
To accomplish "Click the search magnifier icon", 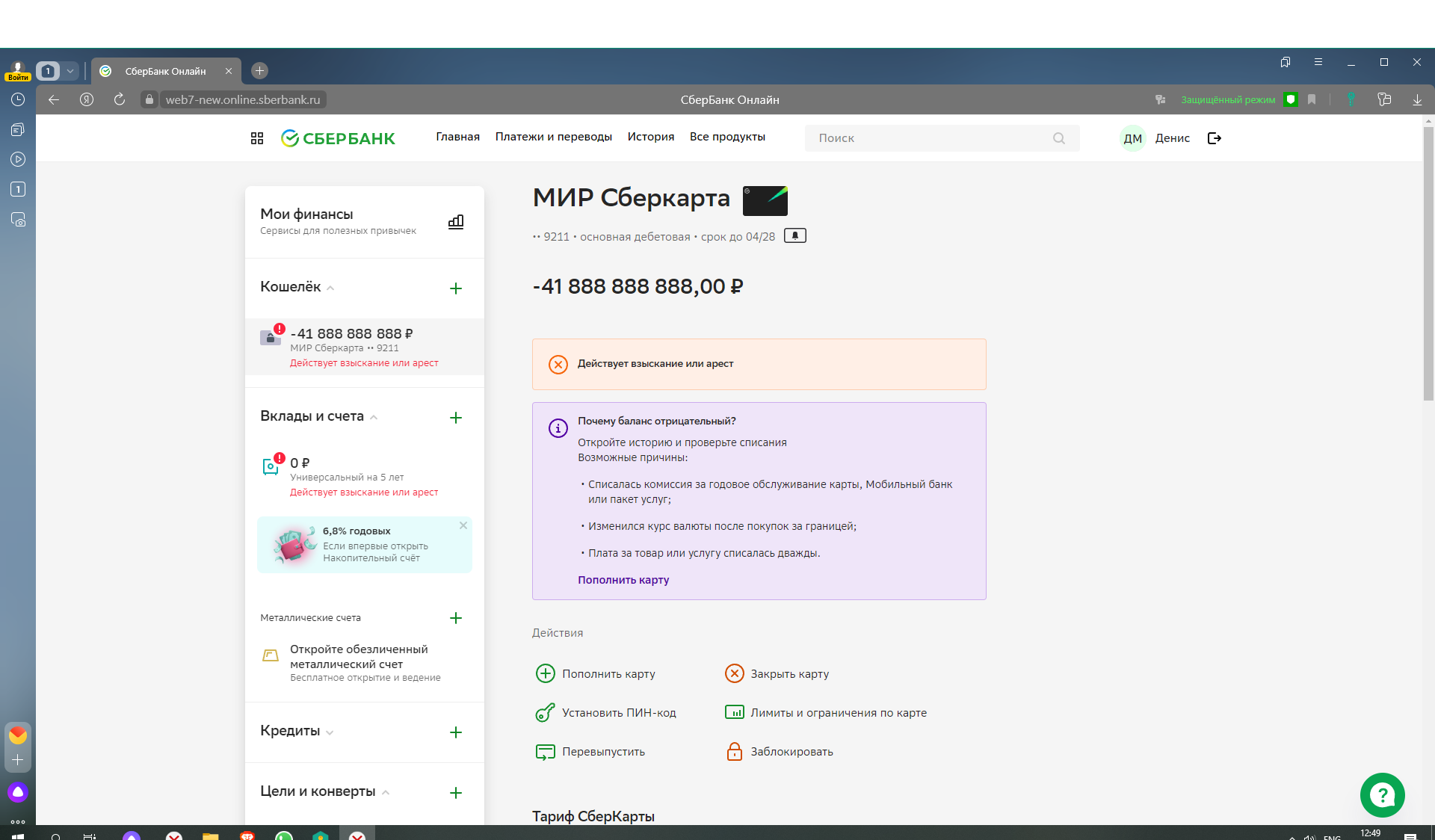I will pos(1059,138).
